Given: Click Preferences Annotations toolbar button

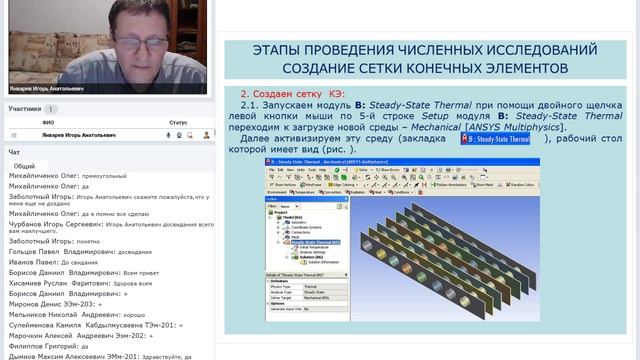Looking at the screenshot, I should coord(448,184).
